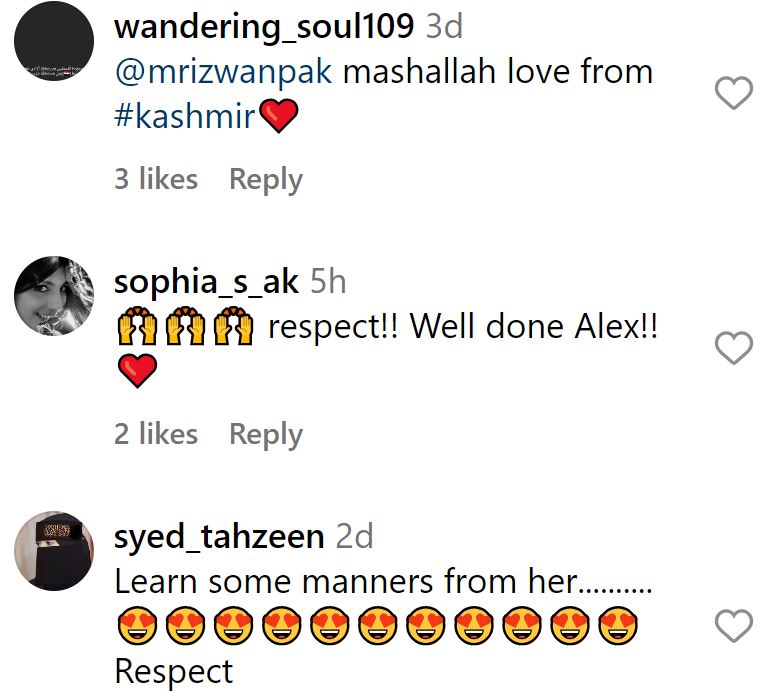
Task: Click the 2d timestamp on syed_tahzeen's comment
Action: coord(354,537)
